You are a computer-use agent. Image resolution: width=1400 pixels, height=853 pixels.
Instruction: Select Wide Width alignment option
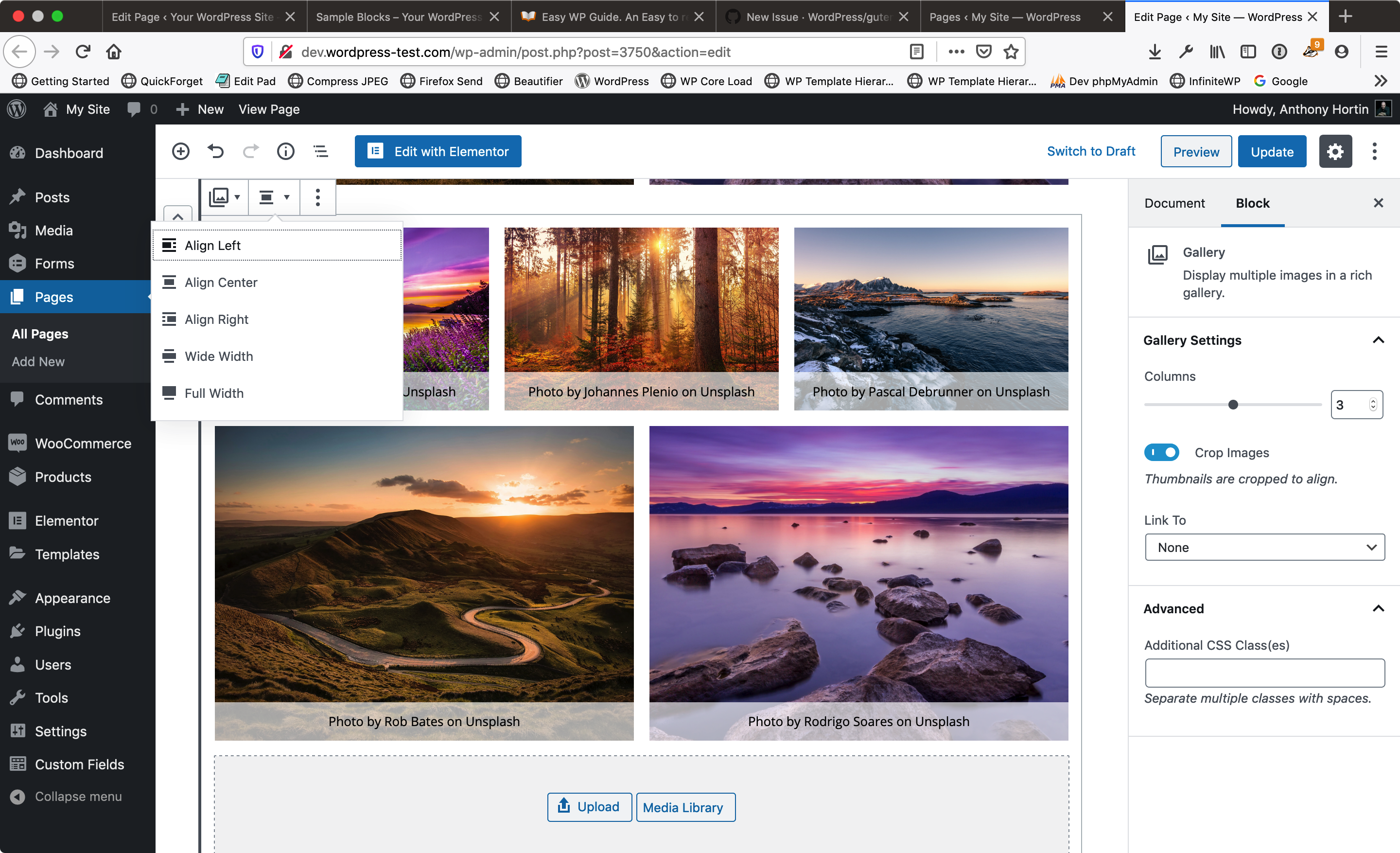pyautogui.click(x=277, y=356)
